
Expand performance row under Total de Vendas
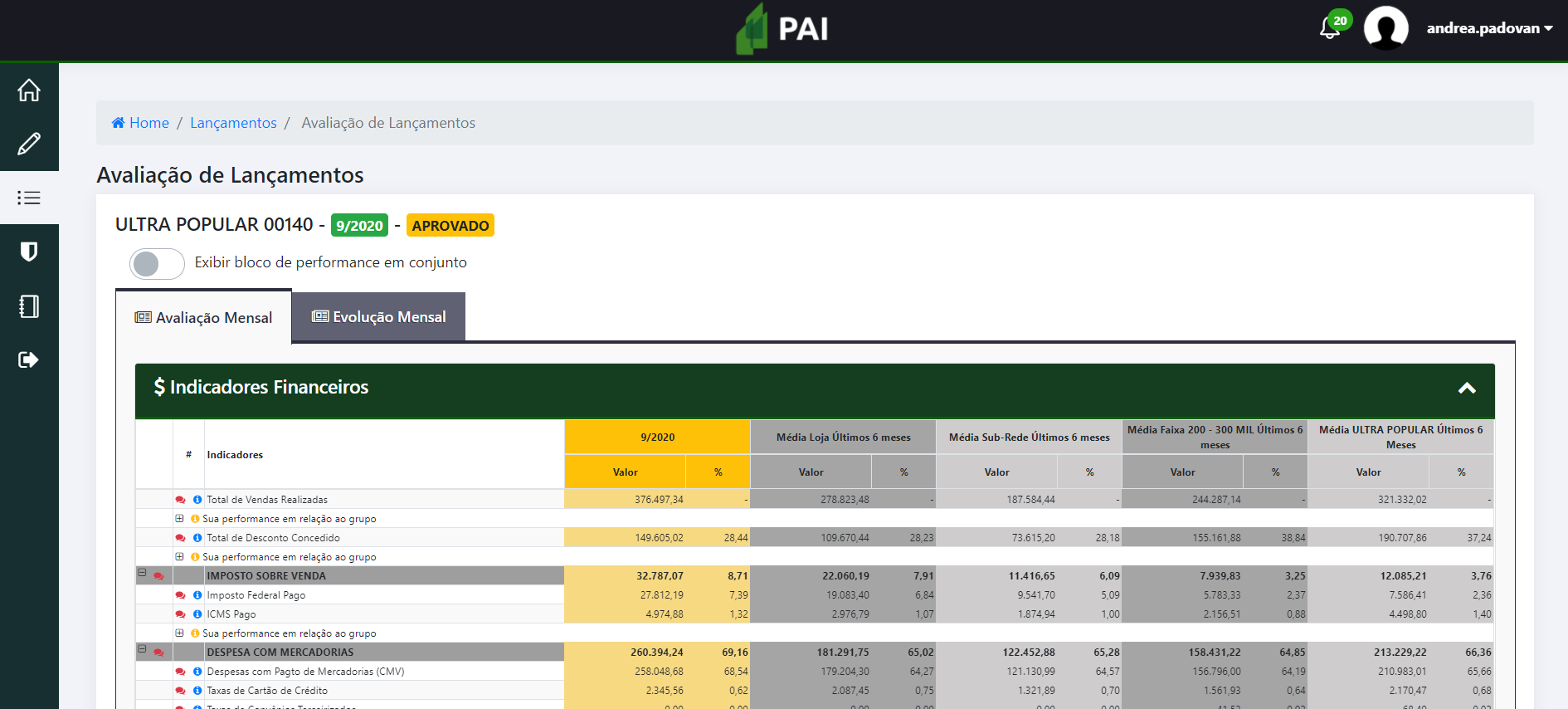point(179,519)
